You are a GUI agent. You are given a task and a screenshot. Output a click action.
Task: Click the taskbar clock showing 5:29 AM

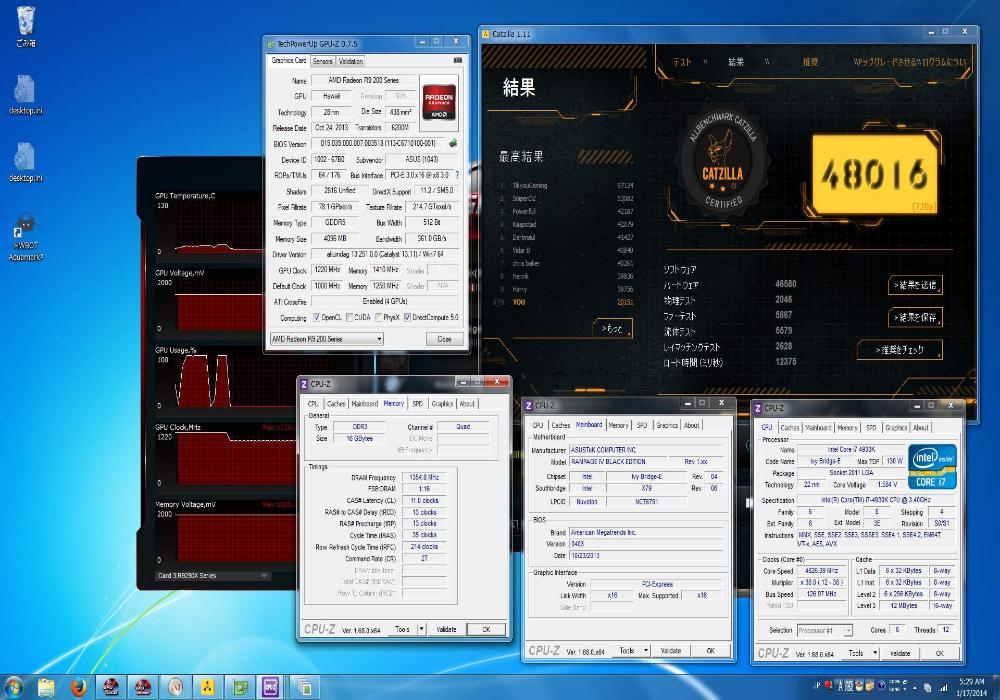971,687
